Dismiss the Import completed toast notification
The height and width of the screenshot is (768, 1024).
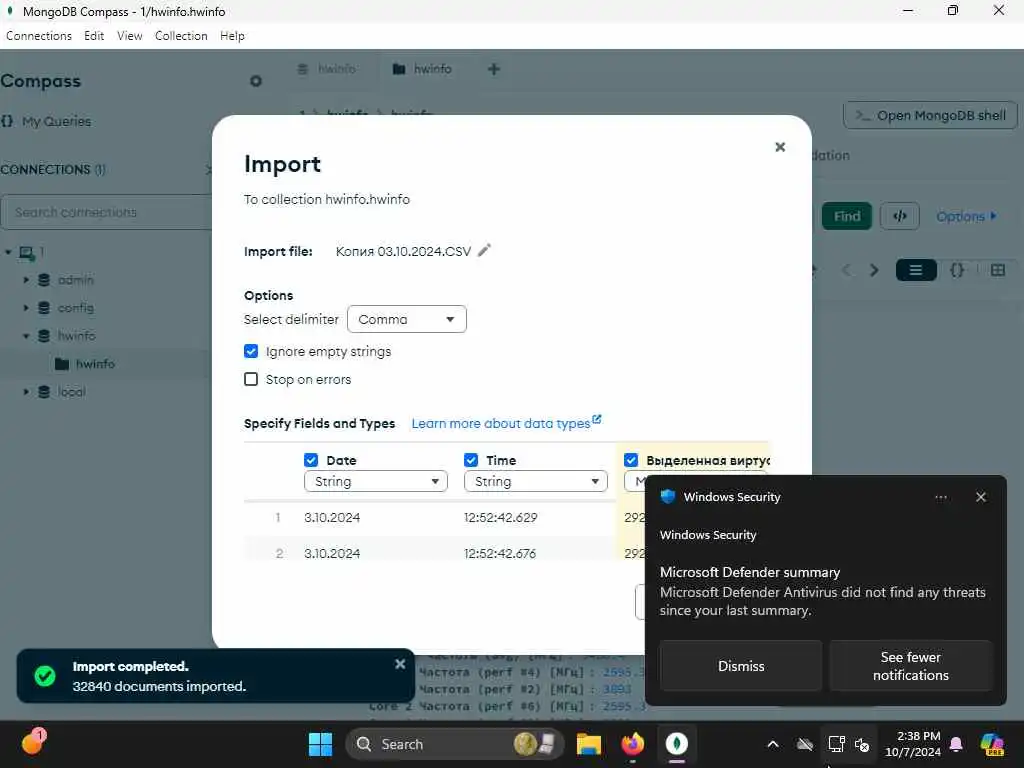tap(400, 664)
